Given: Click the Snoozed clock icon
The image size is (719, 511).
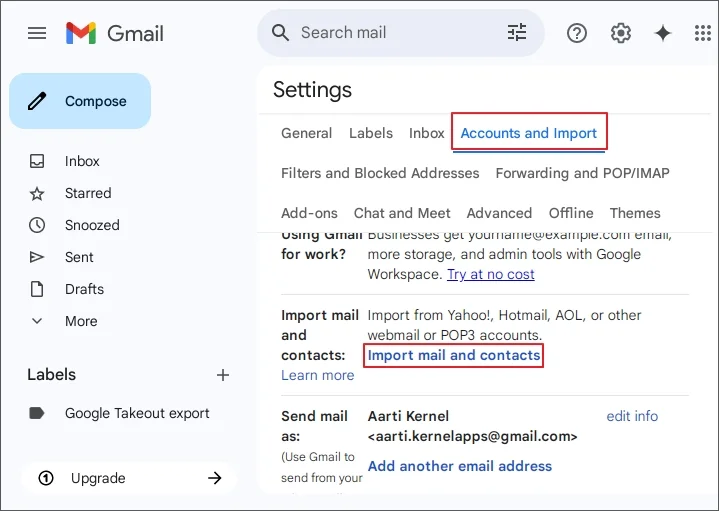Looking at the screenshot, I should tap(37, 225).
